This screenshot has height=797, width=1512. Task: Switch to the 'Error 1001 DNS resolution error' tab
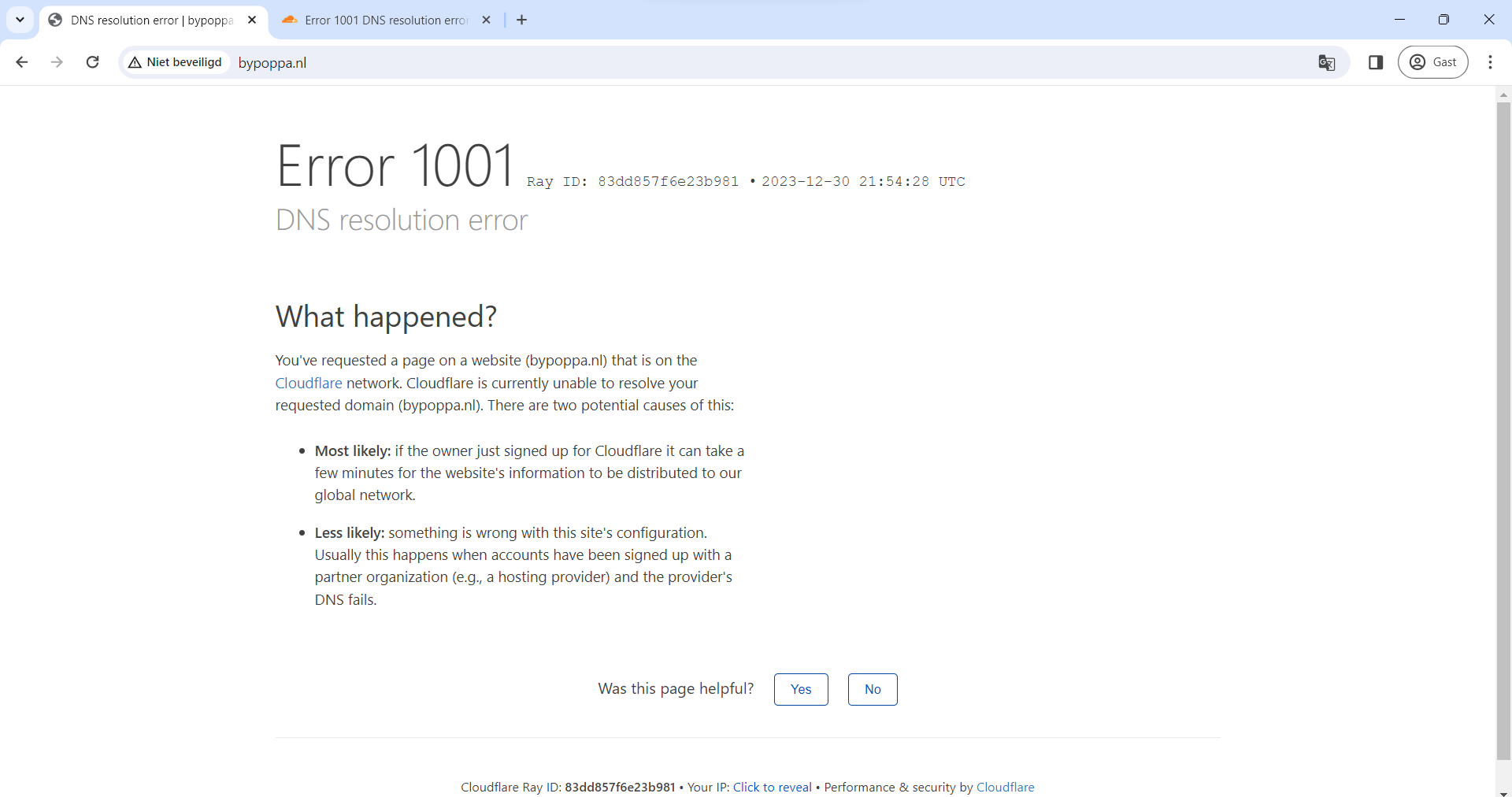click(386, 20)
